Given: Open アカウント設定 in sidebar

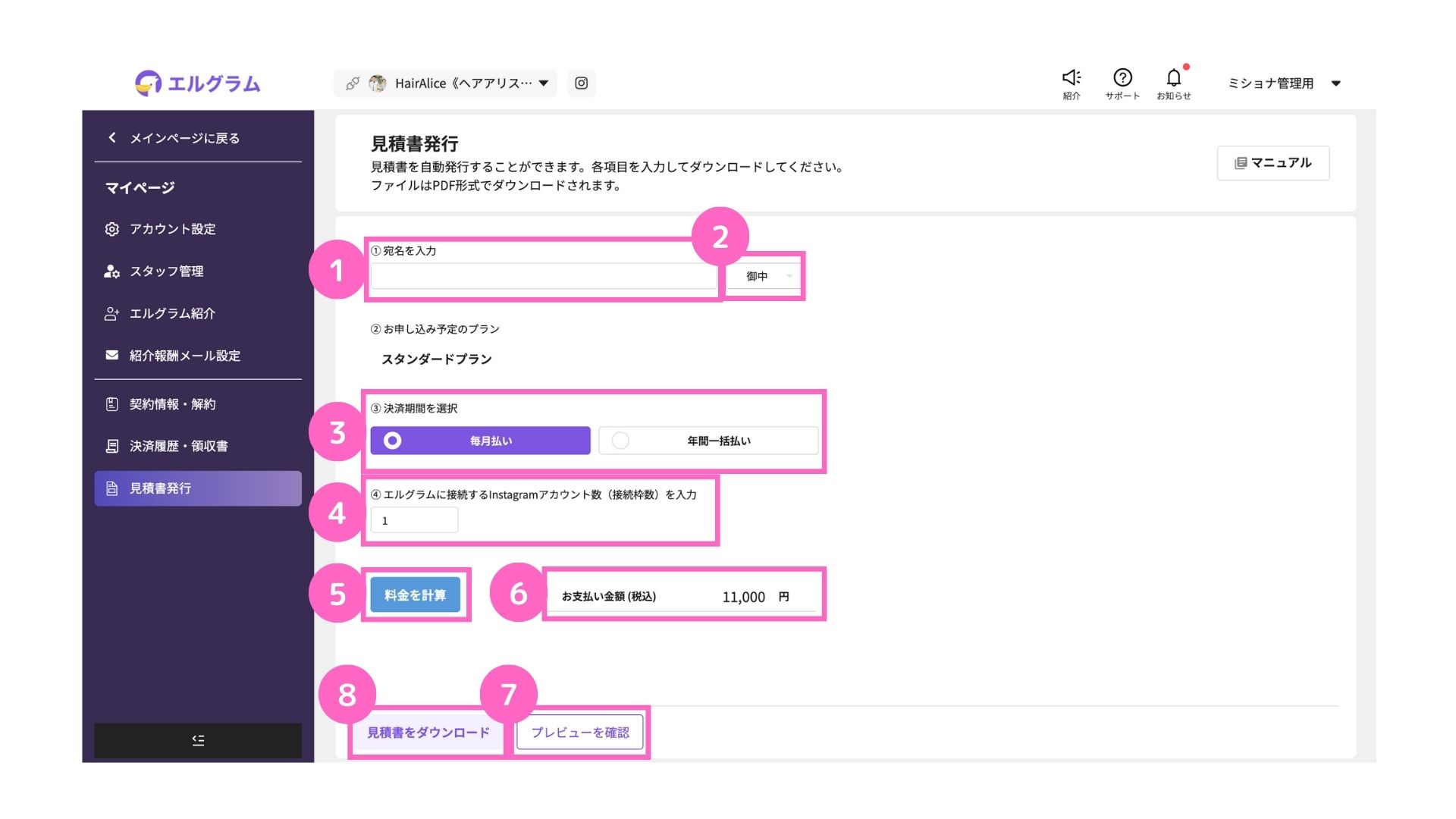Looking at the screenshot, I should (x=172, y=229).
